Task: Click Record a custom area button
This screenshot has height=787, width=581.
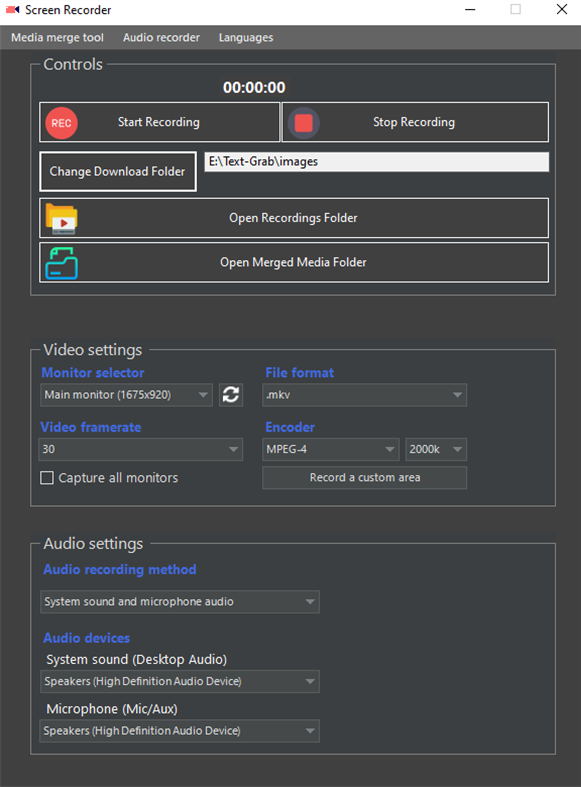Action: point(364,478)
